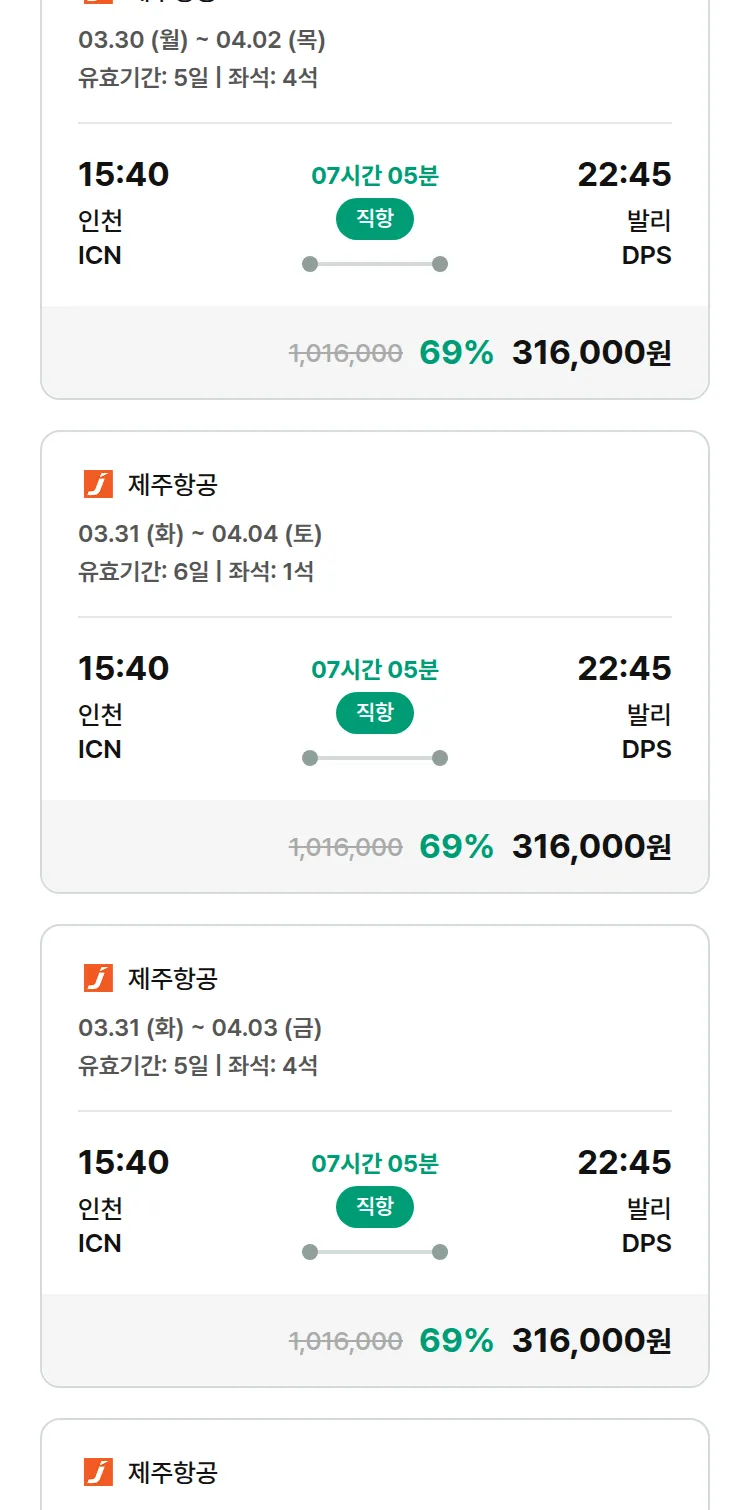Select 316,000원 price on 03.30~04.02 flight

coord(591,353)
